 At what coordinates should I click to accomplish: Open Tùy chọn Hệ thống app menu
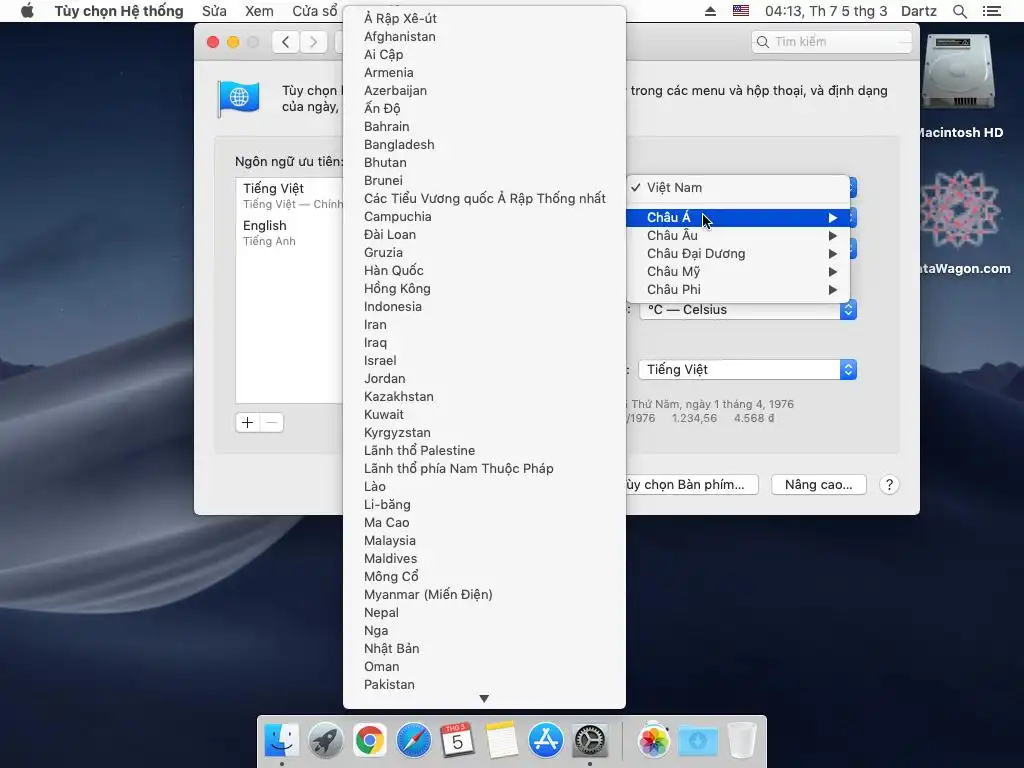(119, 11)
